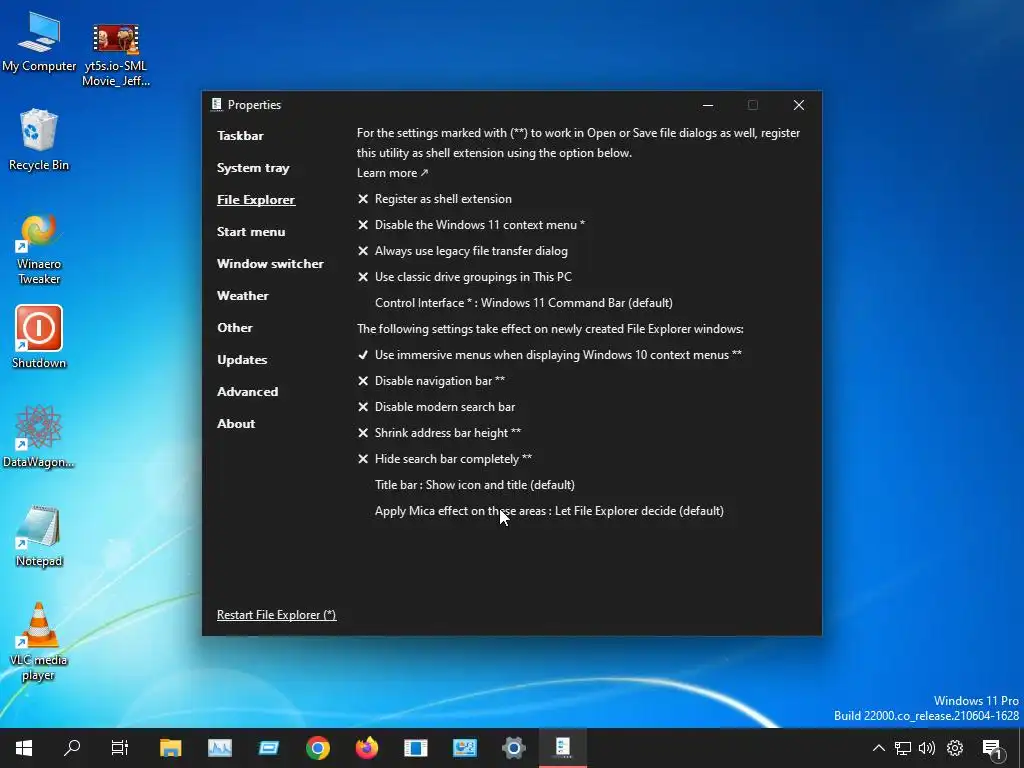The image size is (1024, 768).
Task: Toggle Disable the Windows 11 context menu
Action: tap(471, 225)
